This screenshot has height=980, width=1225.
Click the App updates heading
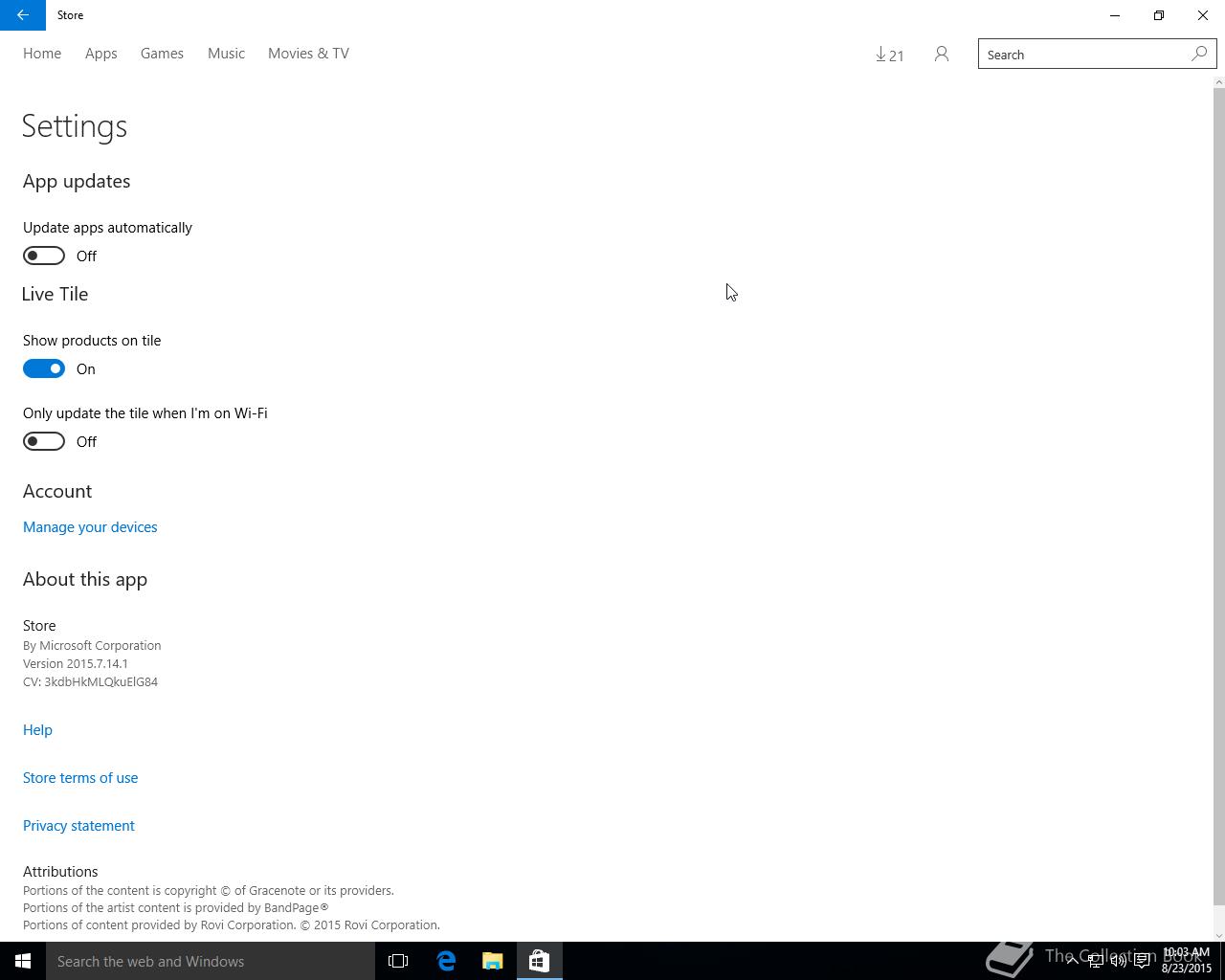(77, 181)
